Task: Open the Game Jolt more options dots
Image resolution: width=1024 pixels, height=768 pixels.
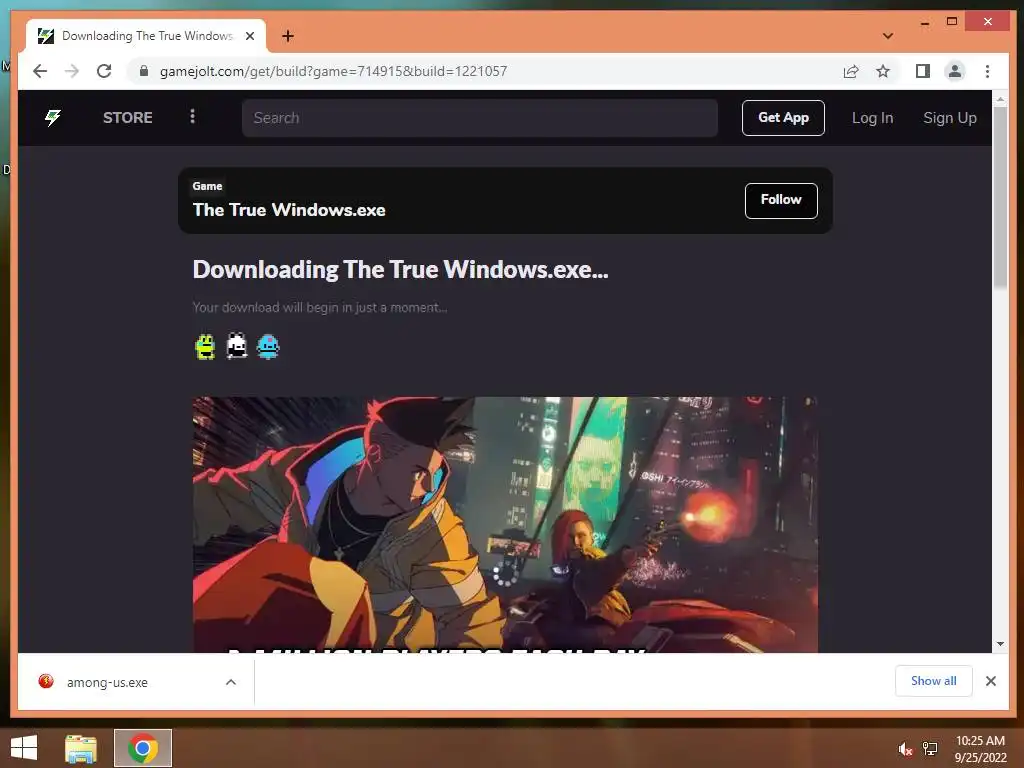Action: (x=192, y=116)
